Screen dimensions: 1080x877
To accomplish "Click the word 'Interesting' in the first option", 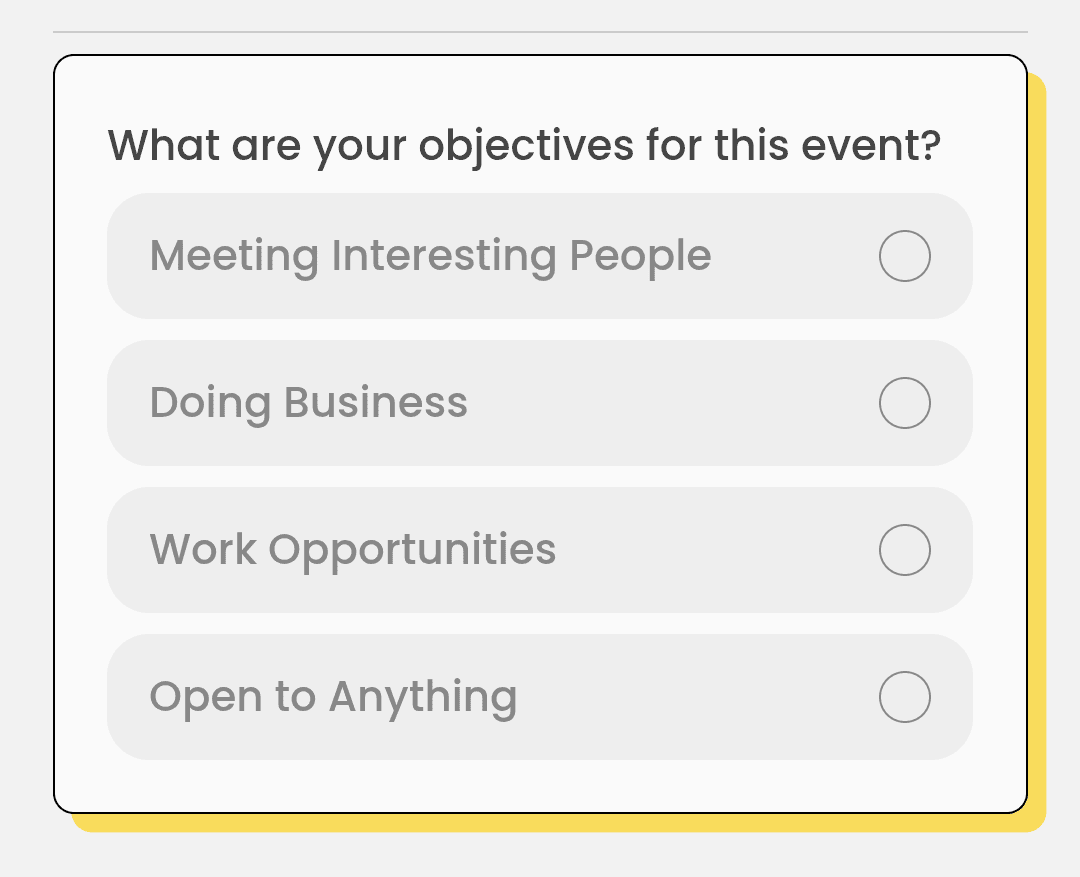I will click(444, 256).
